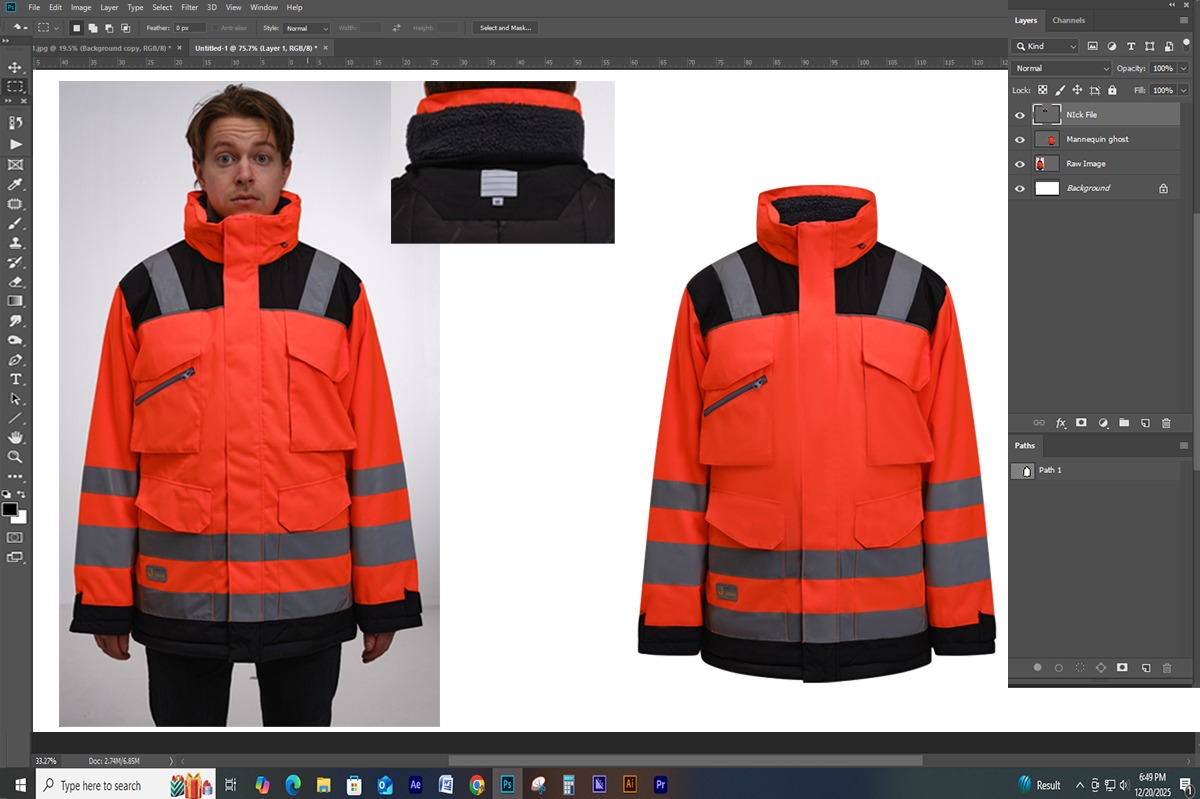The height and width of the screenshot is (799, 1200).
Task: Hide the NIck File layer
Action: coord(1020,114)
